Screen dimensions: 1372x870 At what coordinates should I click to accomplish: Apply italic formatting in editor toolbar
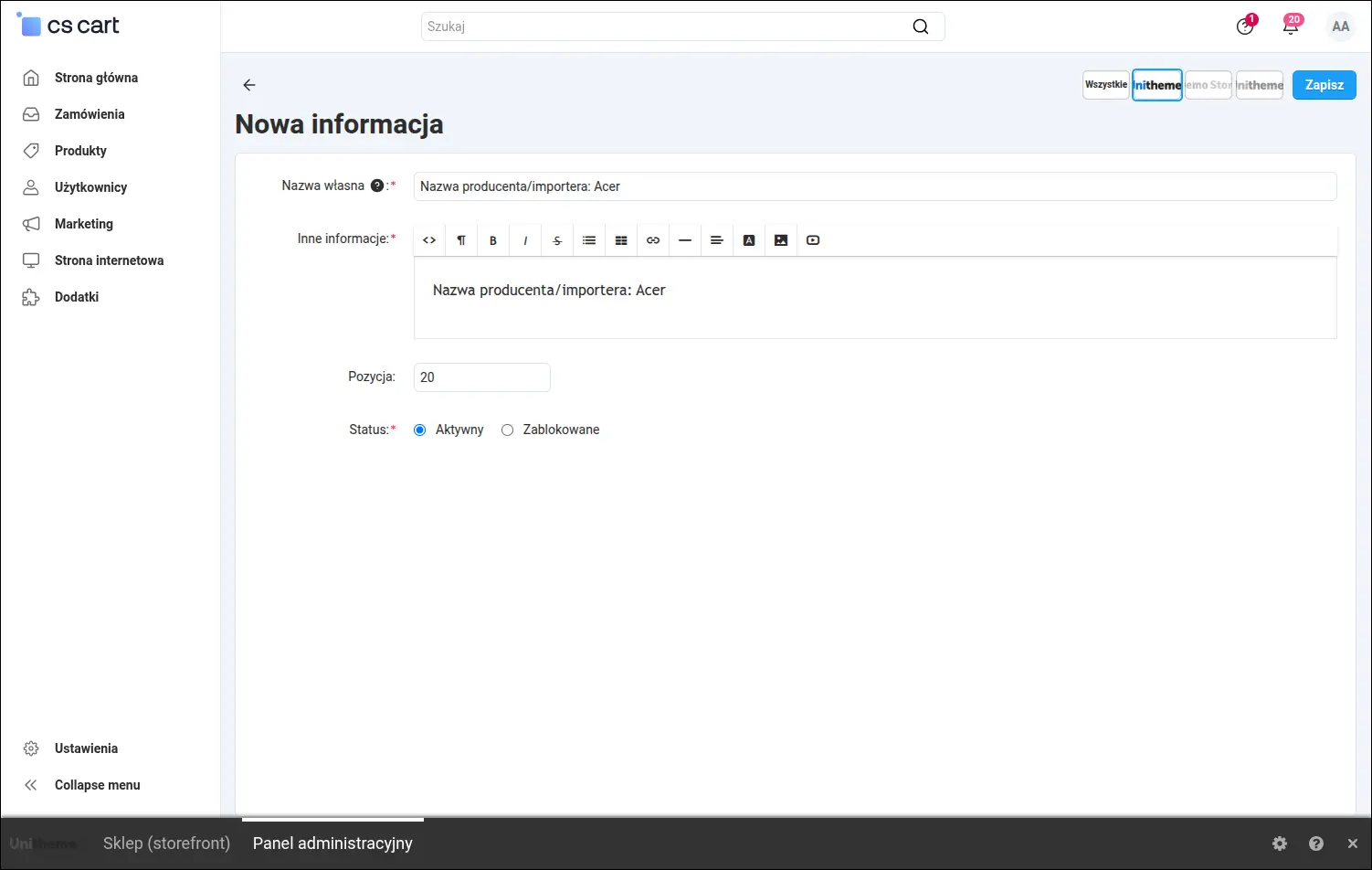pyautogui.click(x=525, y=240)
